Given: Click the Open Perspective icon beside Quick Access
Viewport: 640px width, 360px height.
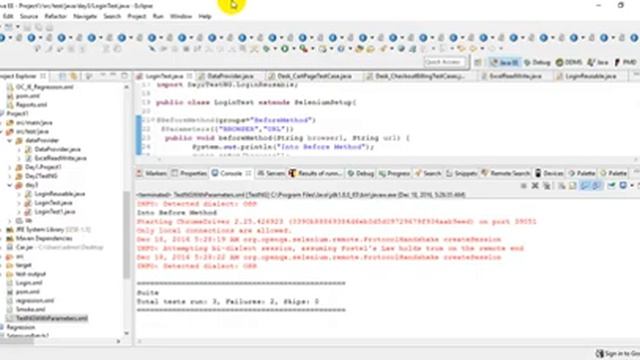Looking at the screenshot, I should 478,62.
